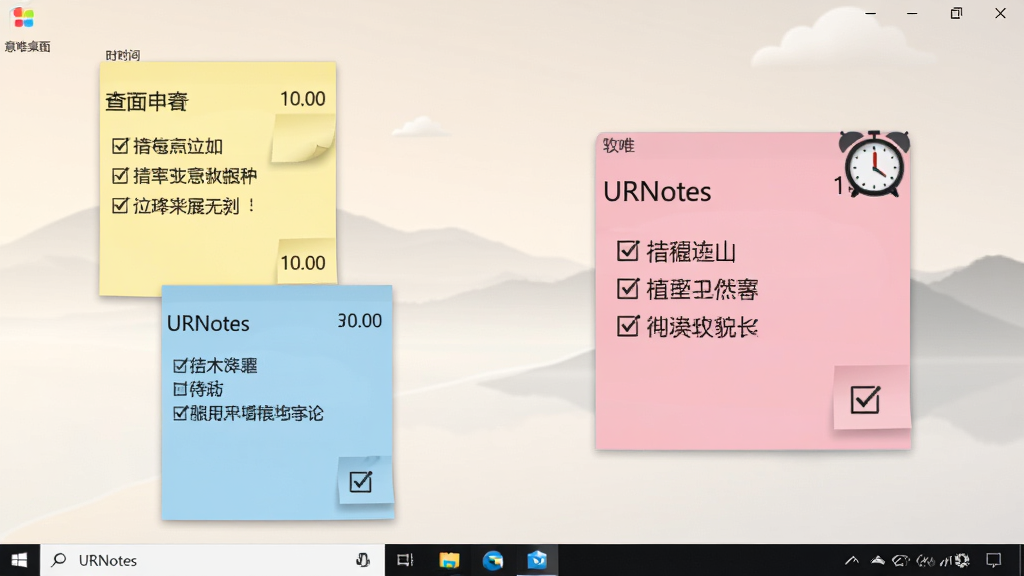This screenshot has width=1024, height=576.
Task: Click the small Chinese label atop pink note
Action: click(618, 146)
